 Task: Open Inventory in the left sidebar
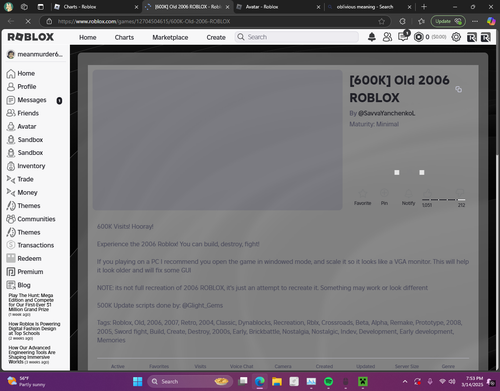[26, 166]
